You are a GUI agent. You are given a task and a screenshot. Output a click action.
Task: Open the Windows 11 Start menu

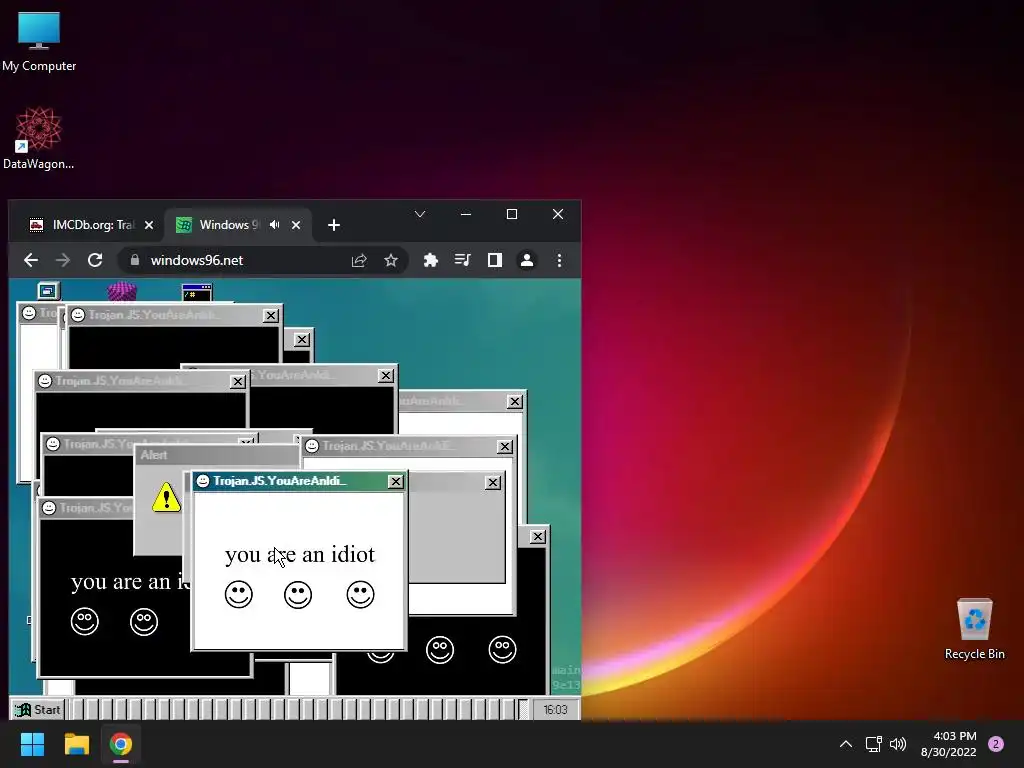(32, 744)
